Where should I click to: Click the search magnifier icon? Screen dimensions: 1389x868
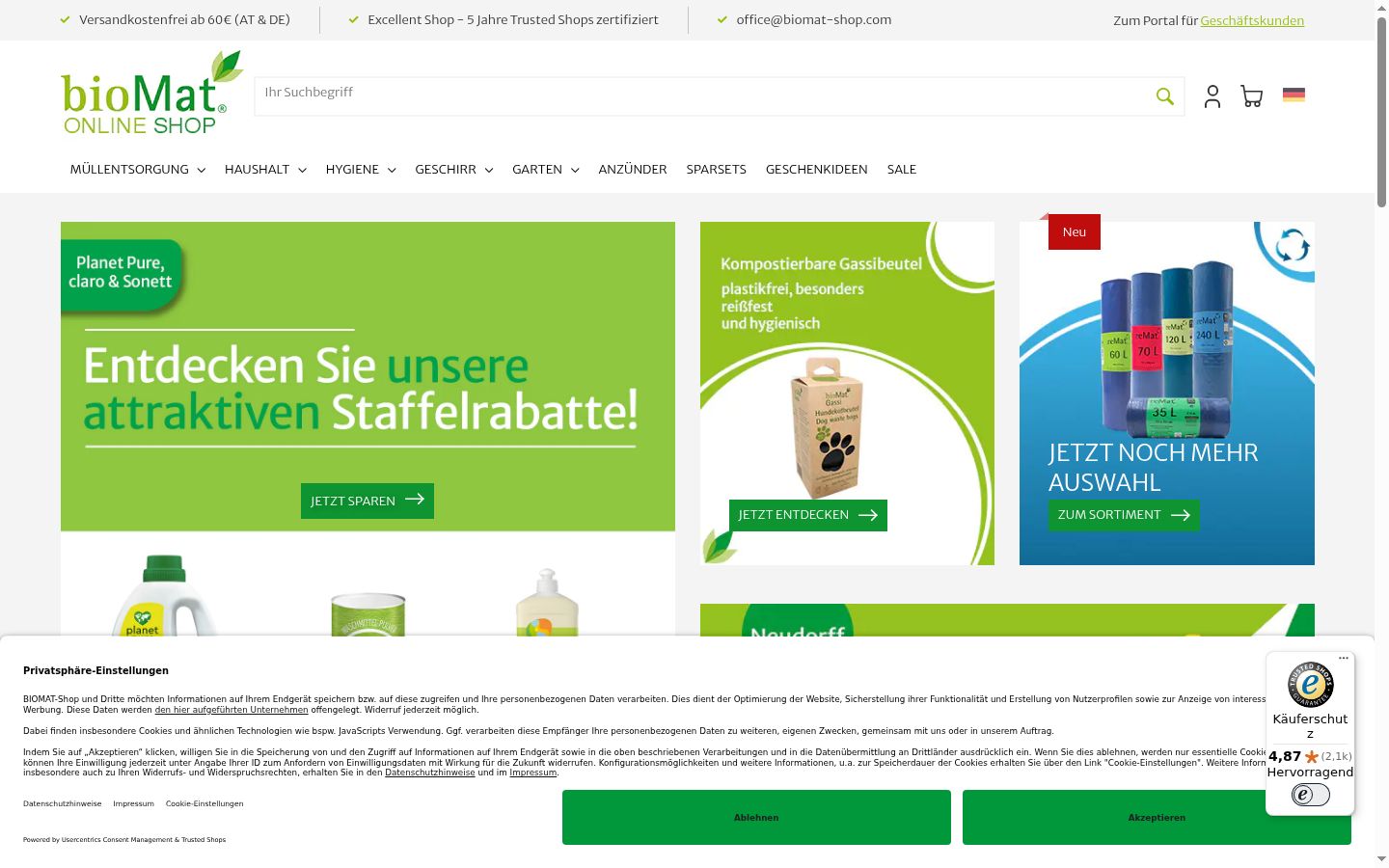click(1165, 96)
